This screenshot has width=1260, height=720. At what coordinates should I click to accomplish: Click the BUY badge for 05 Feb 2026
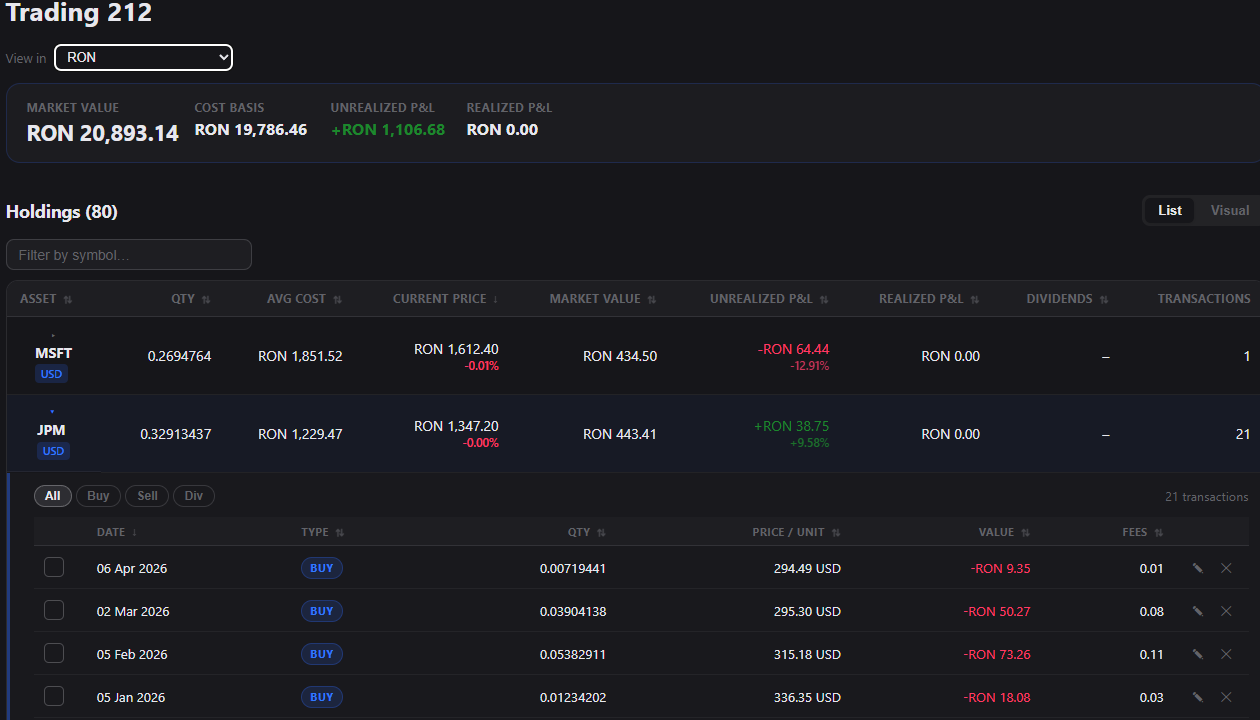pos(322,654)
